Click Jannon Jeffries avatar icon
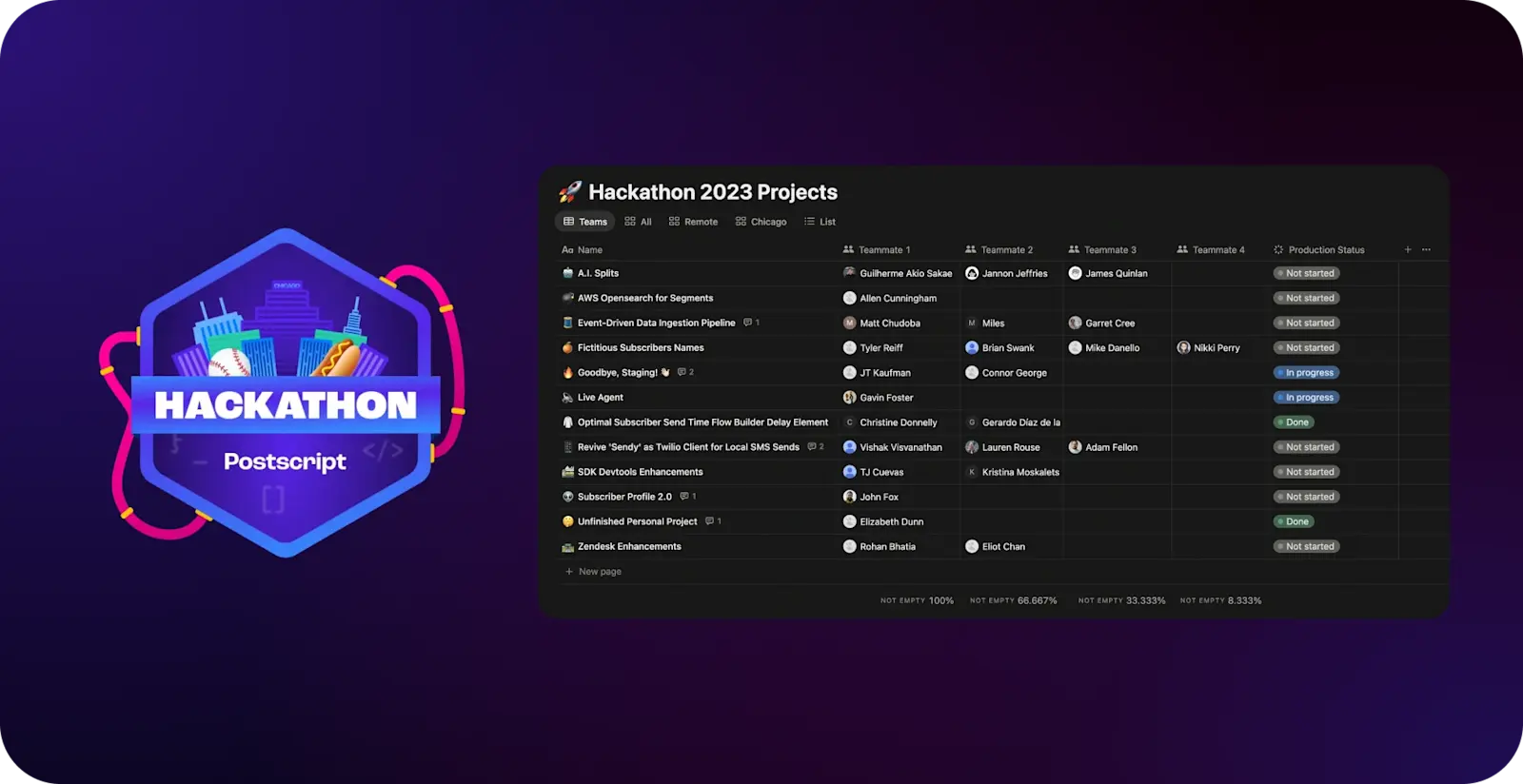Viewport: 1523px width, 784px height. (x=972, y=273)
